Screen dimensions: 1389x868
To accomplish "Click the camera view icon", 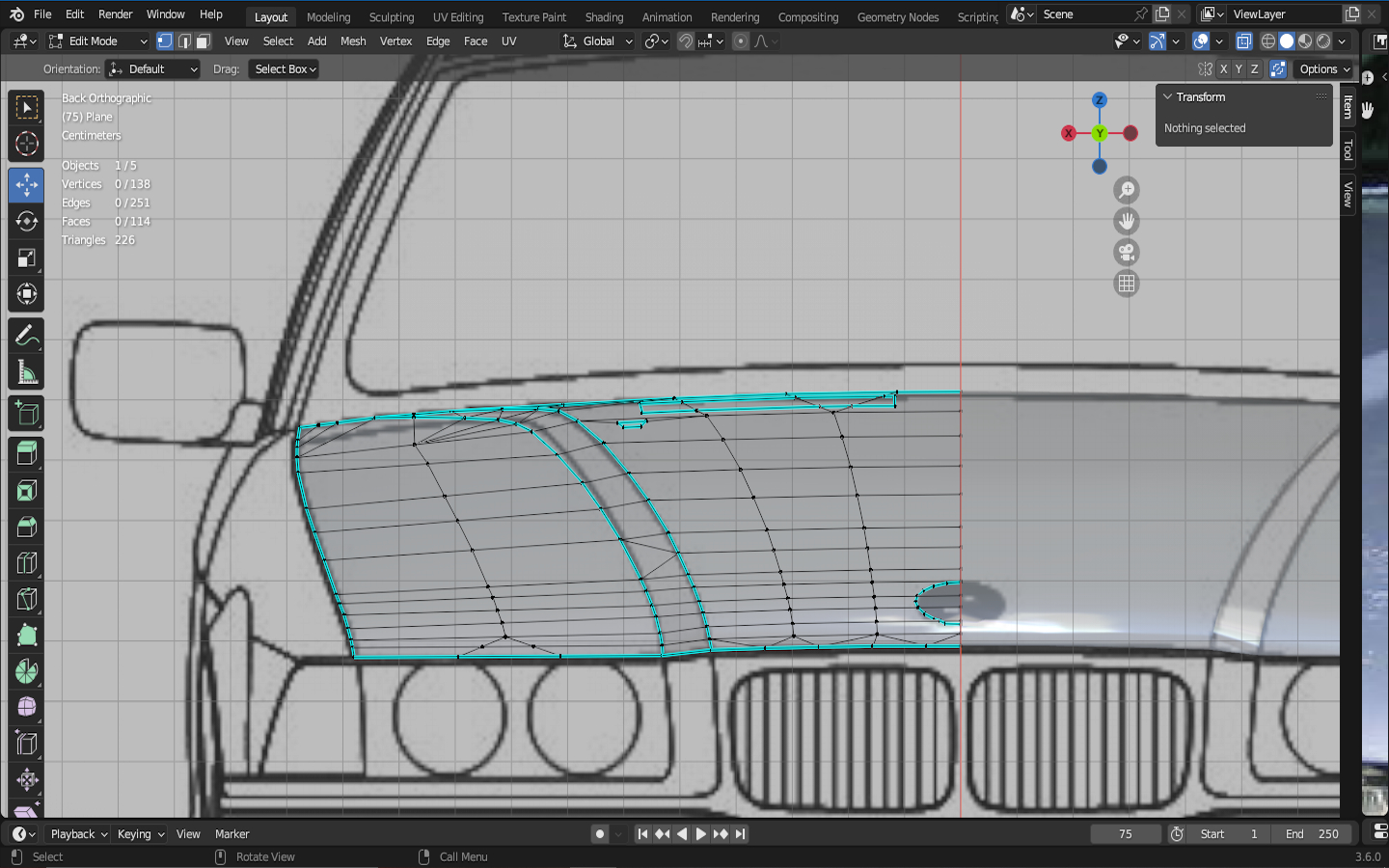I will pyautogui.click(x=1126, y=253).
